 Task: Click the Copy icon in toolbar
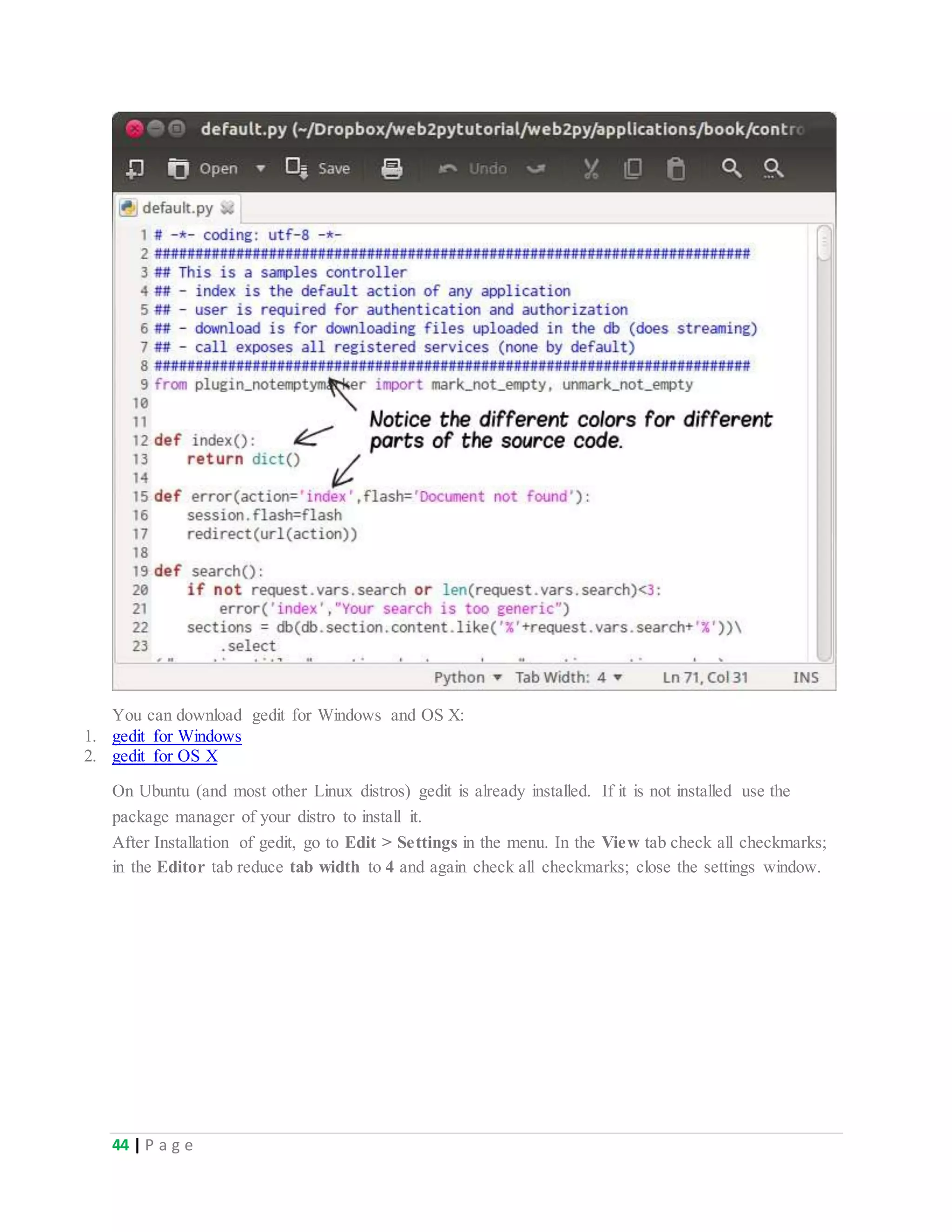(x=633, y=169)
